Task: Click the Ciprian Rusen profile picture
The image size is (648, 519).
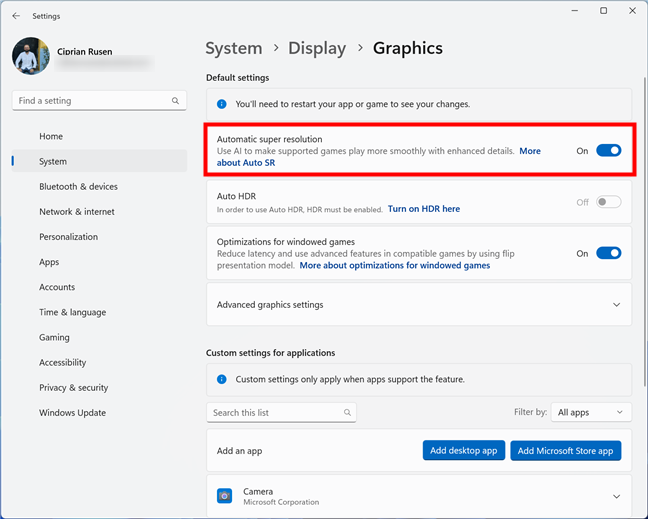Action: [31, 56]
